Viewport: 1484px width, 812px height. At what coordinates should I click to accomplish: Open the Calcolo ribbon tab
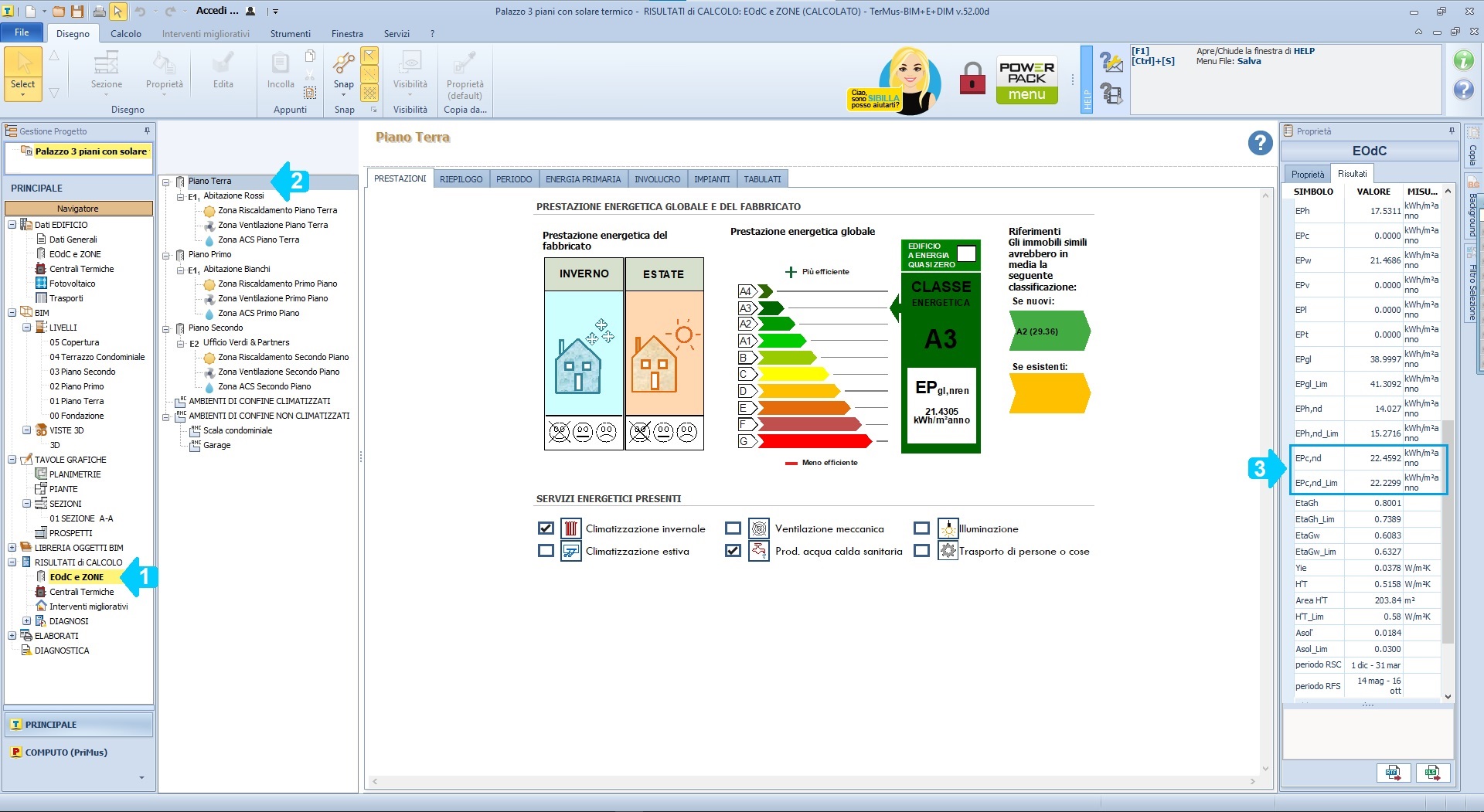click(125, 34)
